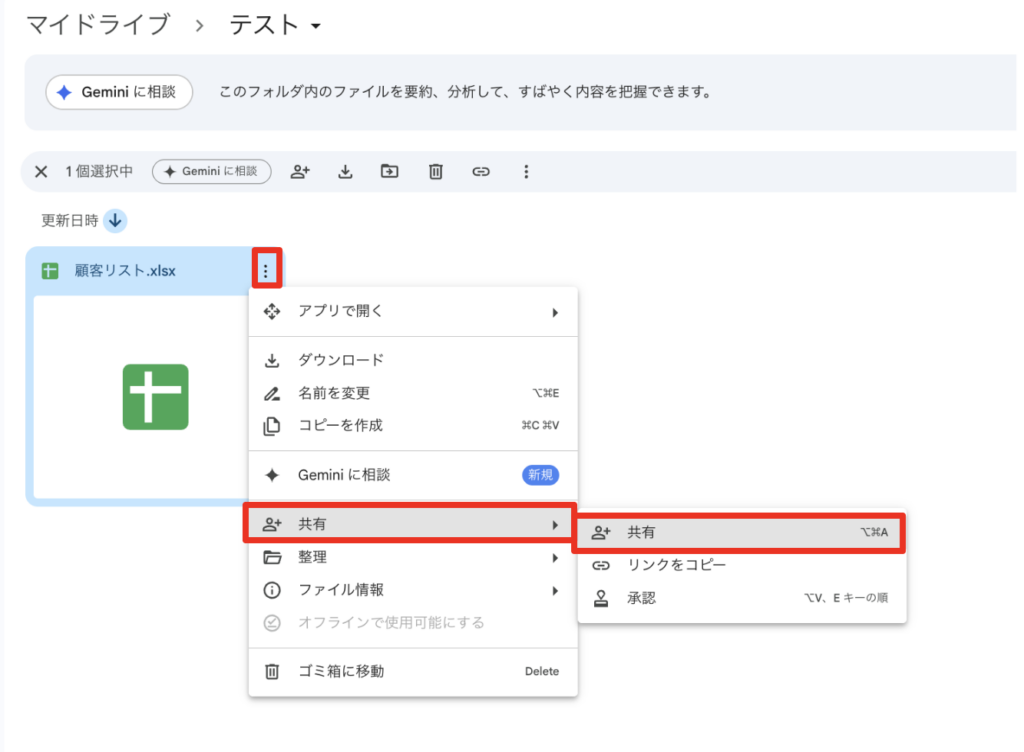Screen dimensions: 1024x752
Task: Open 整理 entry in context menu
Action: click(413, 557)
